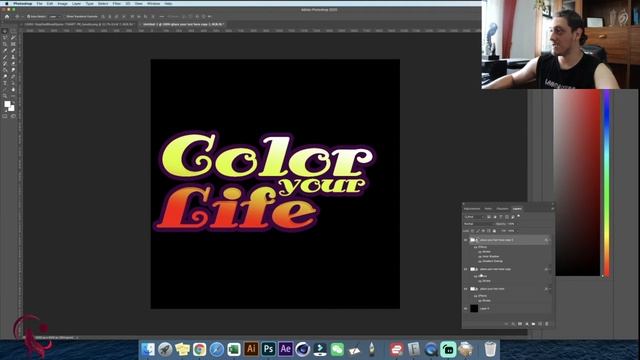Open Illustrator from the Dock
The width and height of the screenshot is (640, 360).
click(x=251, y=349)
